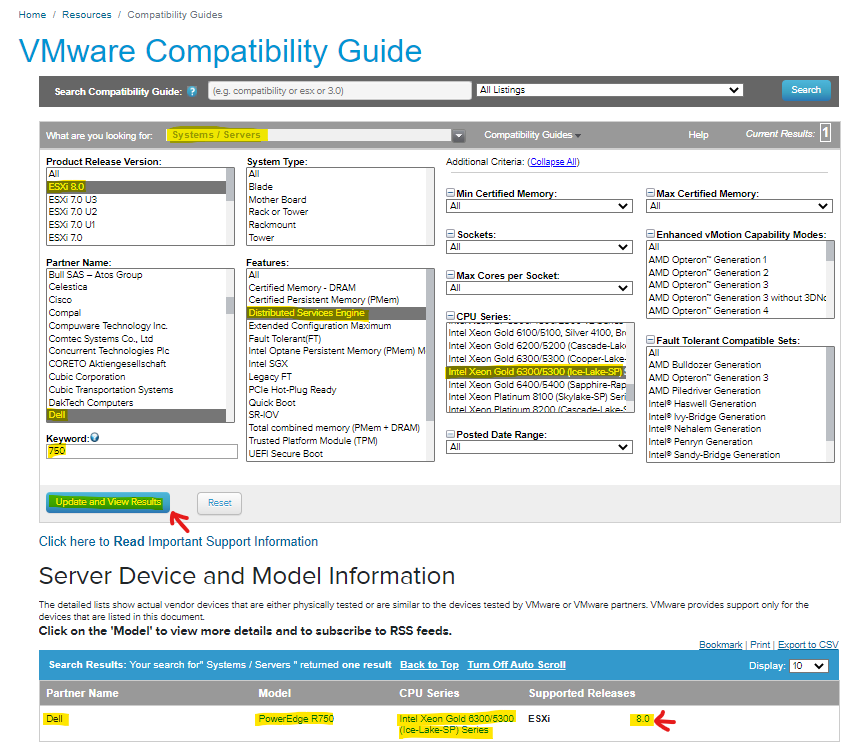Click the Collapse All link
Viewport: 864px width, 751px height.
[x=554, y=162]
